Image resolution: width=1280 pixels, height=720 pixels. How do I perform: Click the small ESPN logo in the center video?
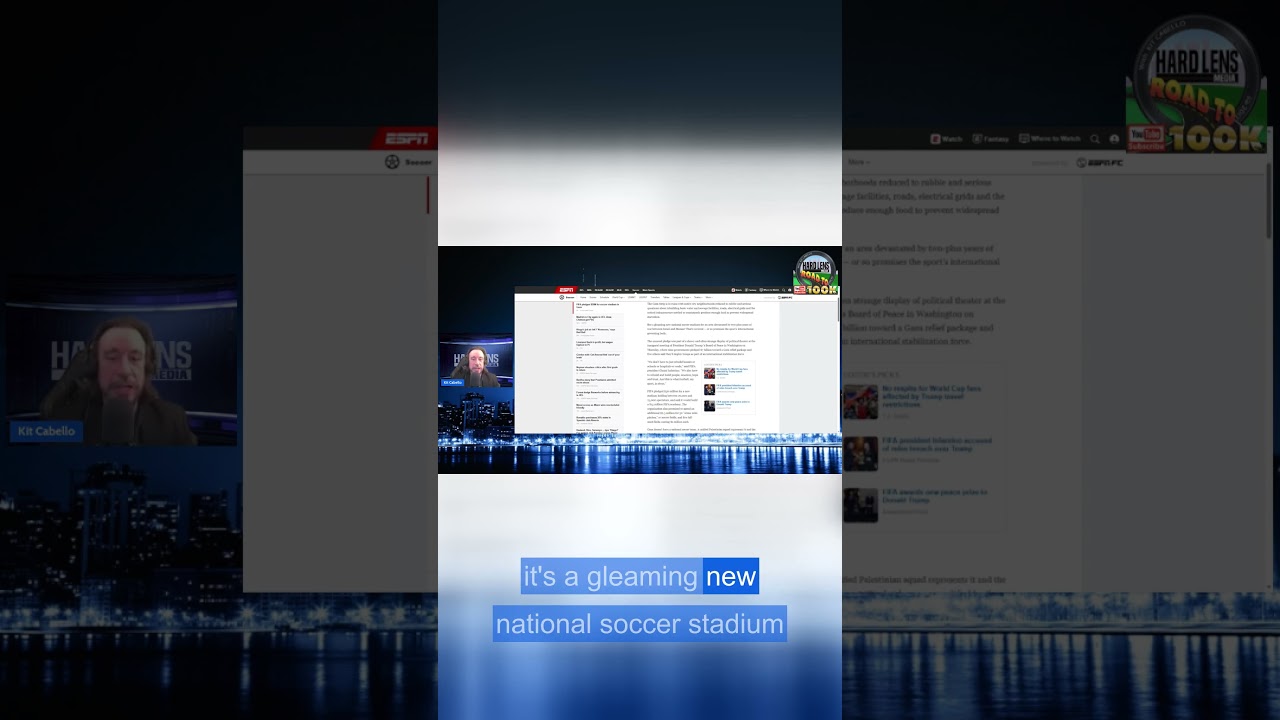566,290
